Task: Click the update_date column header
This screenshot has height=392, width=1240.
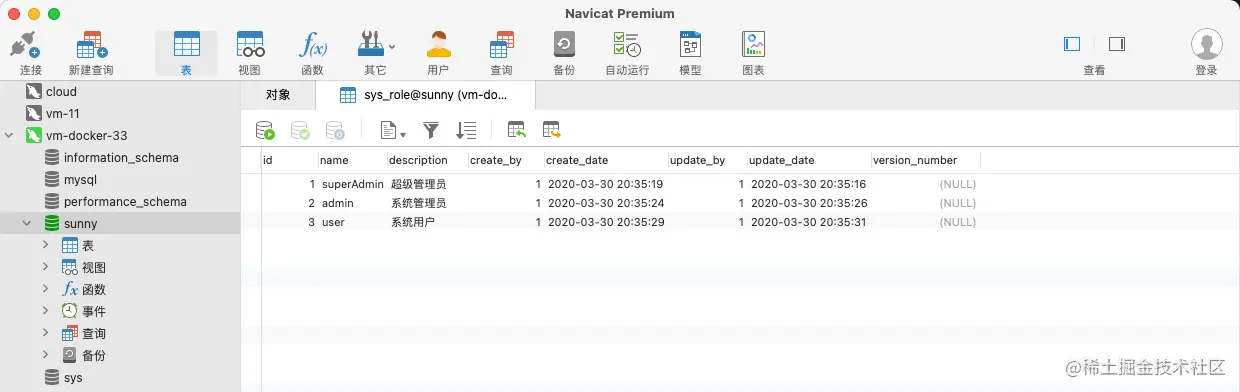Action: tap(809, 160)
